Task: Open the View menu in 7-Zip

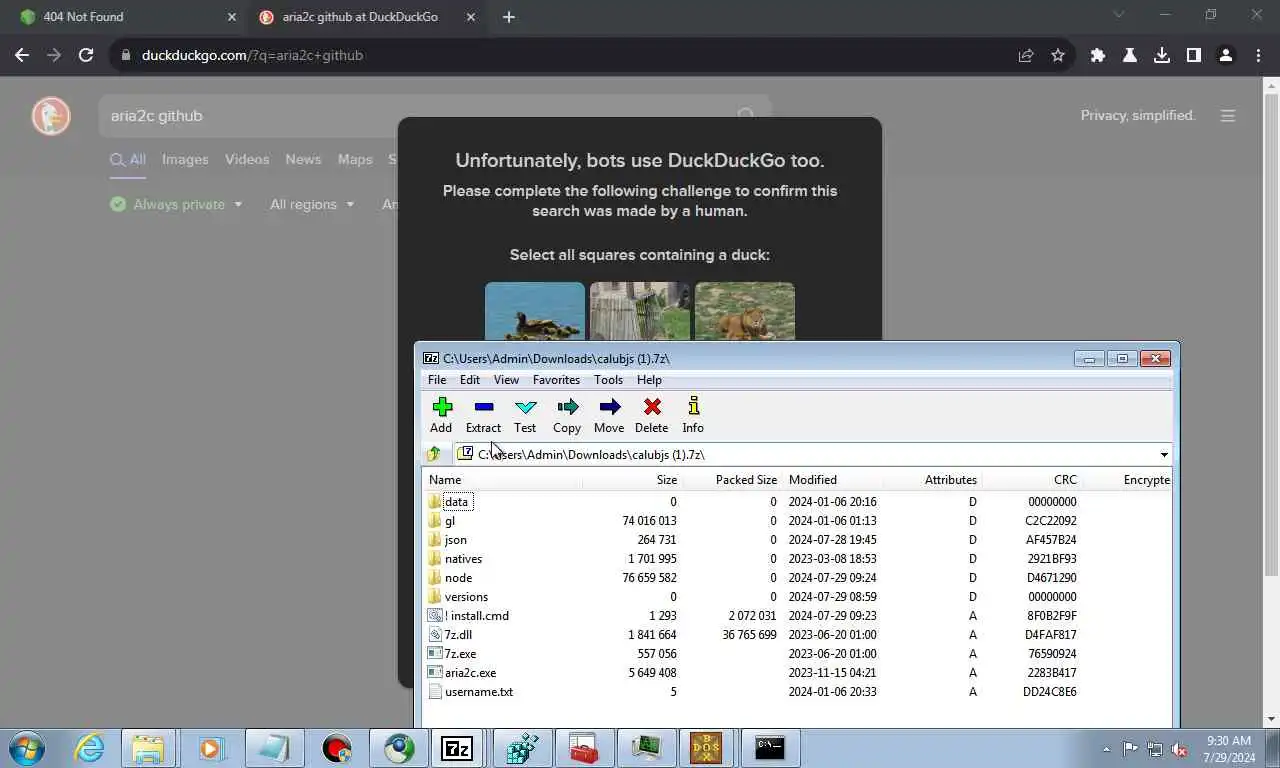Action: [506, 380]
